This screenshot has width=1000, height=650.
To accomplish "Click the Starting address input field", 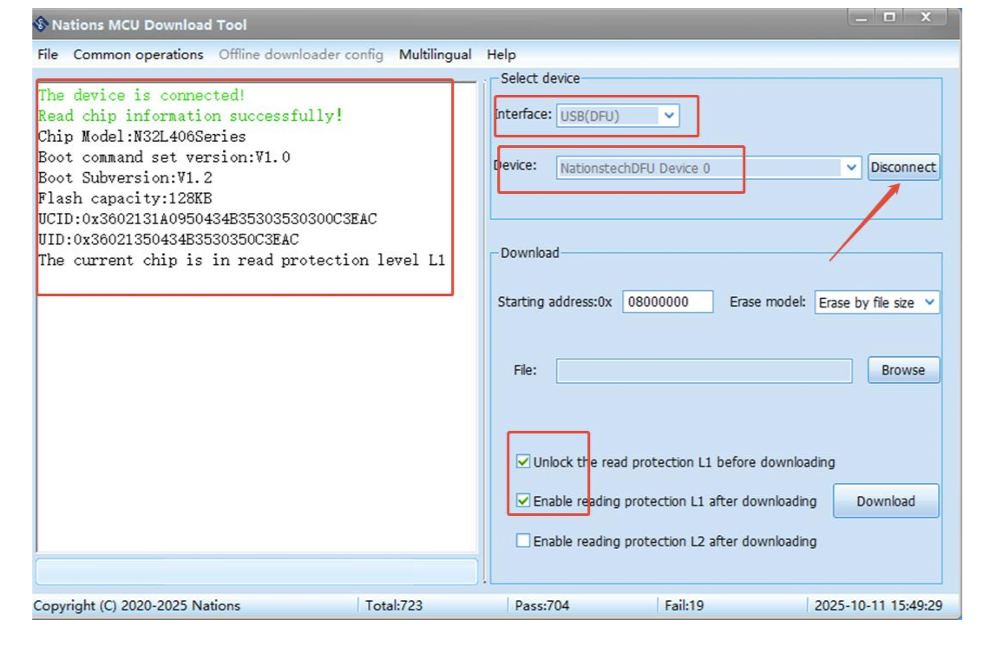I will tap(667, 302).
